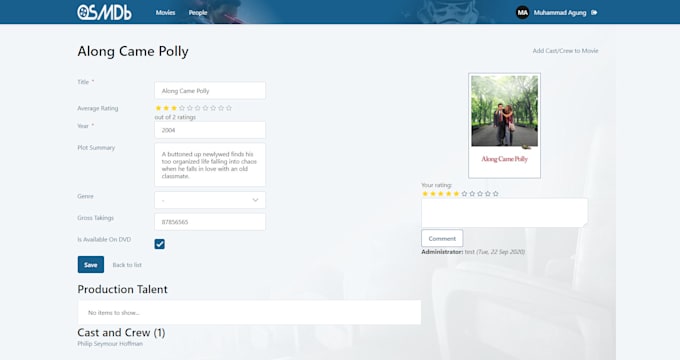The width and height of the screenshot is (680, 360).
Task: Set your rating to eight stars
Action: point(480,193)
